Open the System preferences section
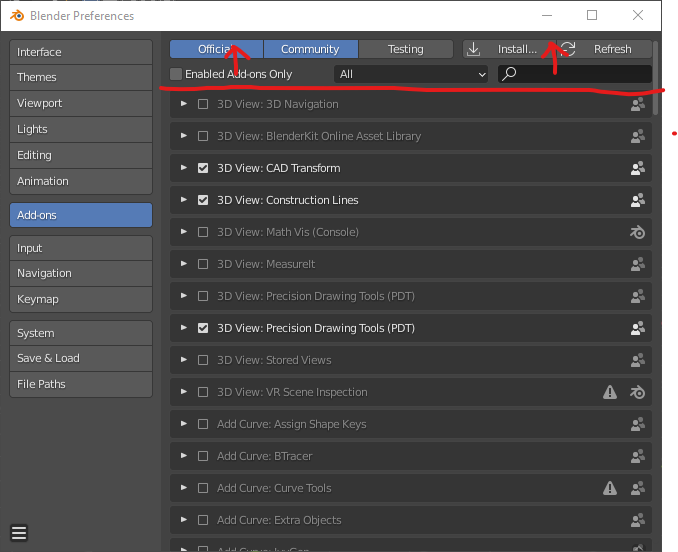 (81, 333)
